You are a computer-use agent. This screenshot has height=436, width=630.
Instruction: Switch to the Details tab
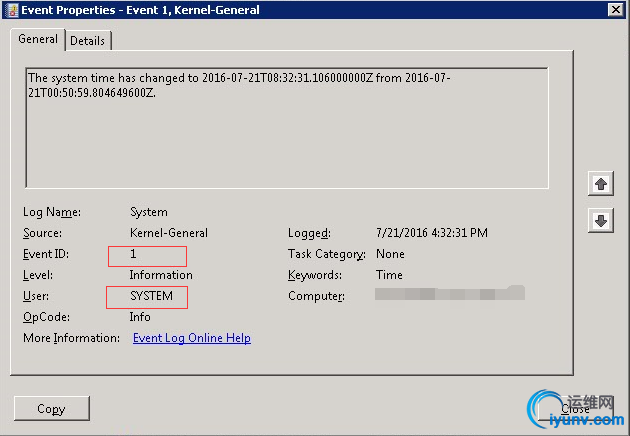[x=88, y=41]
